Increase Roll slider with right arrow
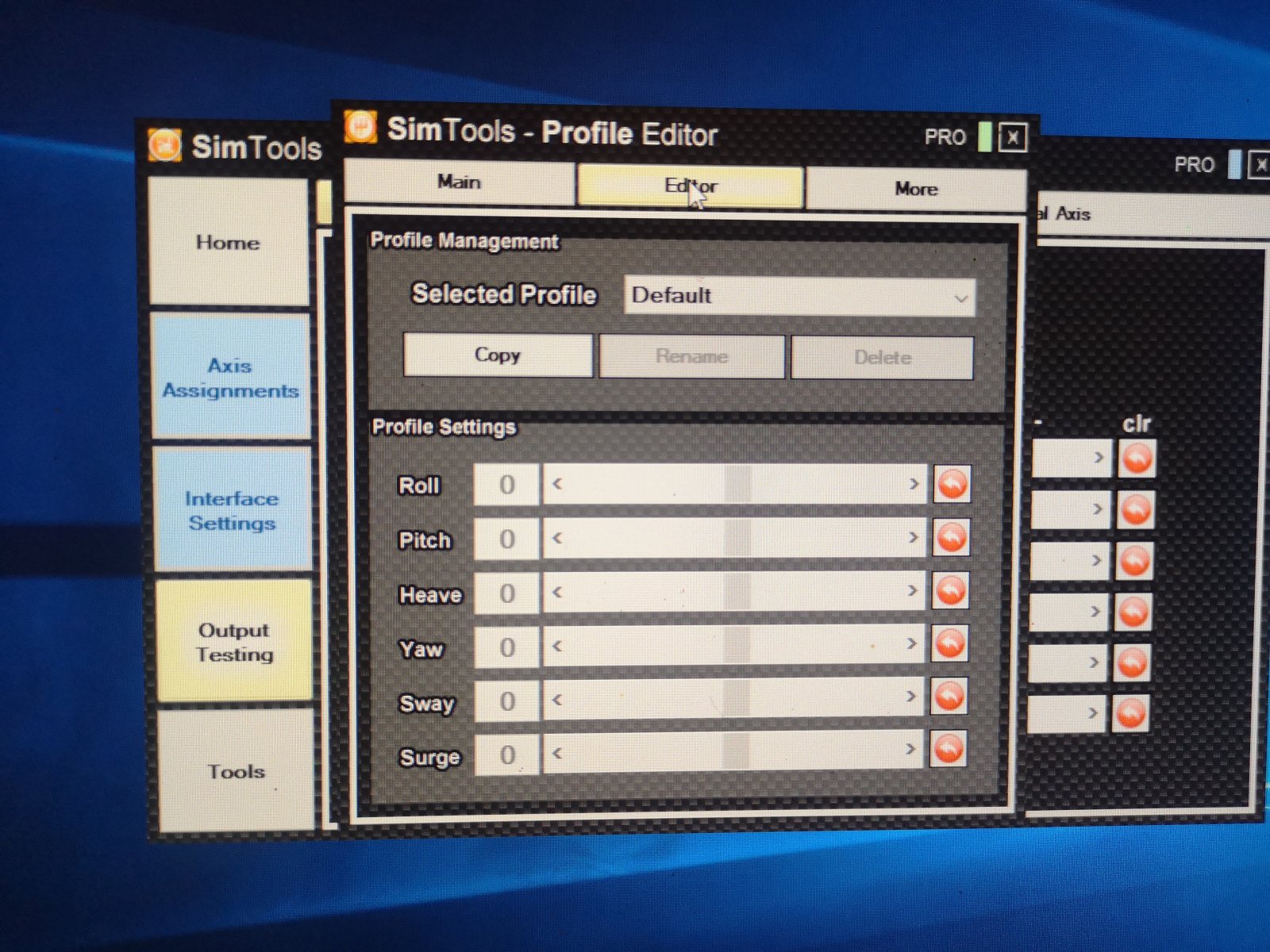The width and height of the screenshot is (1270, 952). click(914, 483)
